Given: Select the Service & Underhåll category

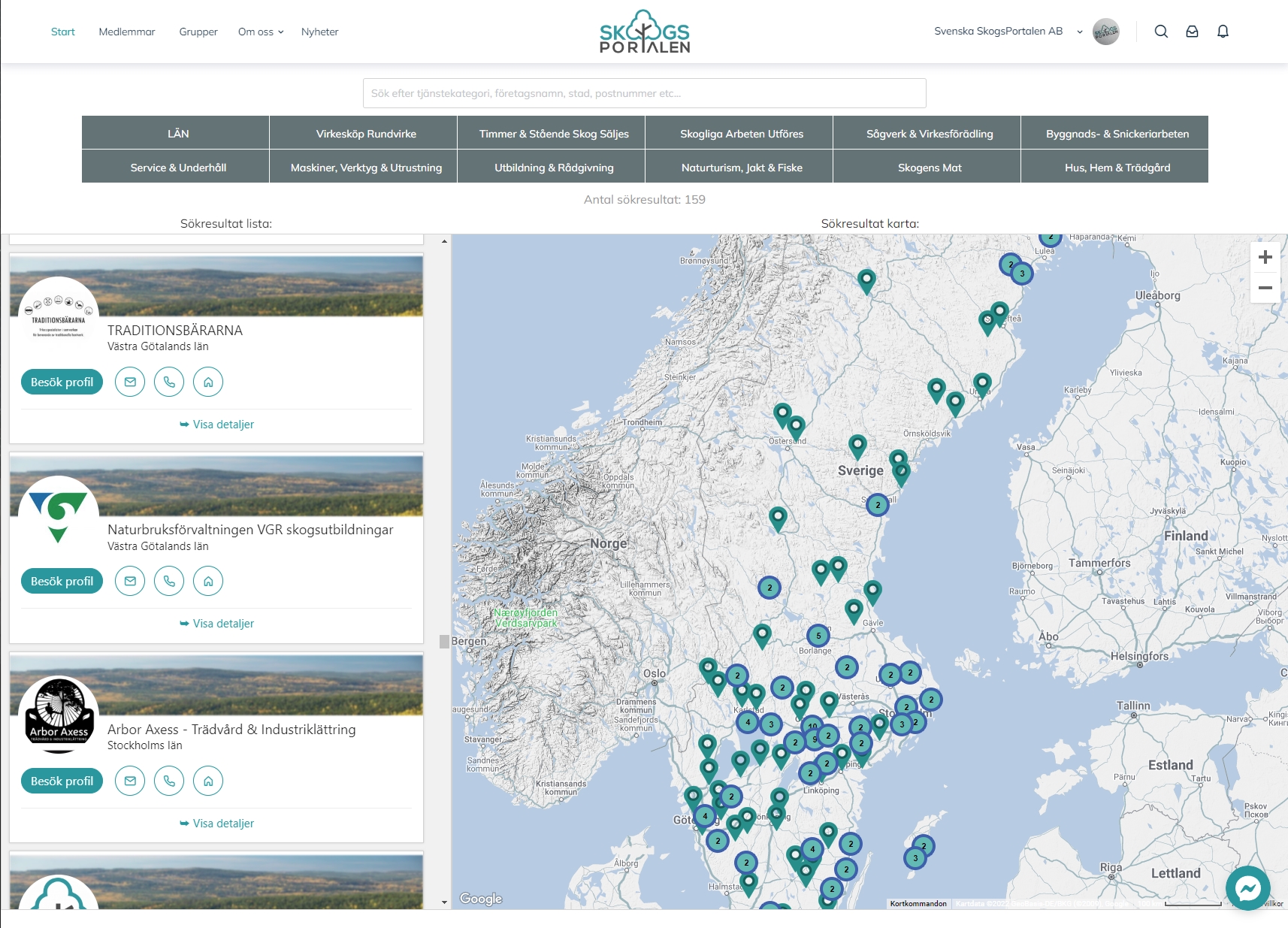Looking at the screenshot, I should [x=176, y=167].
